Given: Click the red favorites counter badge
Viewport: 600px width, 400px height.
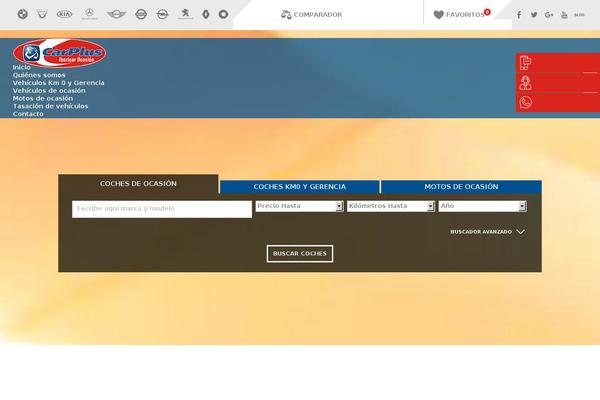Looking at the screenshot, I should click(x=487, y=12).
